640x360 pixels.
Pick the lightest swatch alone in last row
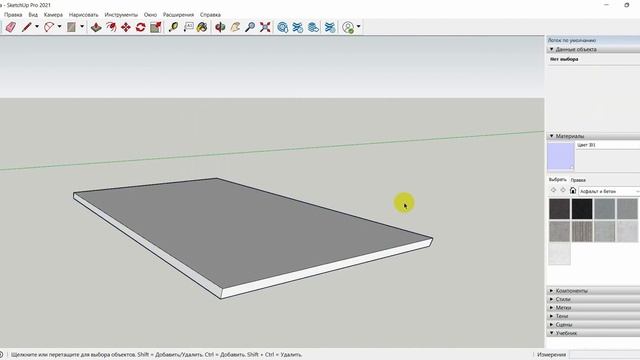pyautogui.click(x=559, y=254)
